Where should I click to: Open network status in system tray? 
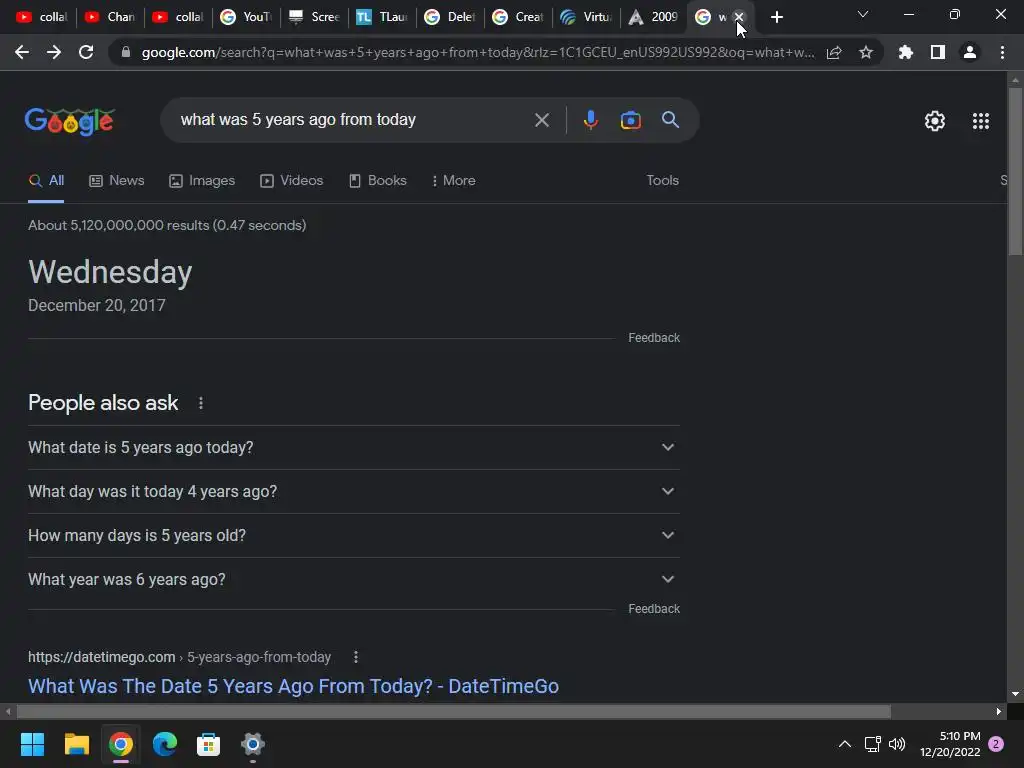872,744
